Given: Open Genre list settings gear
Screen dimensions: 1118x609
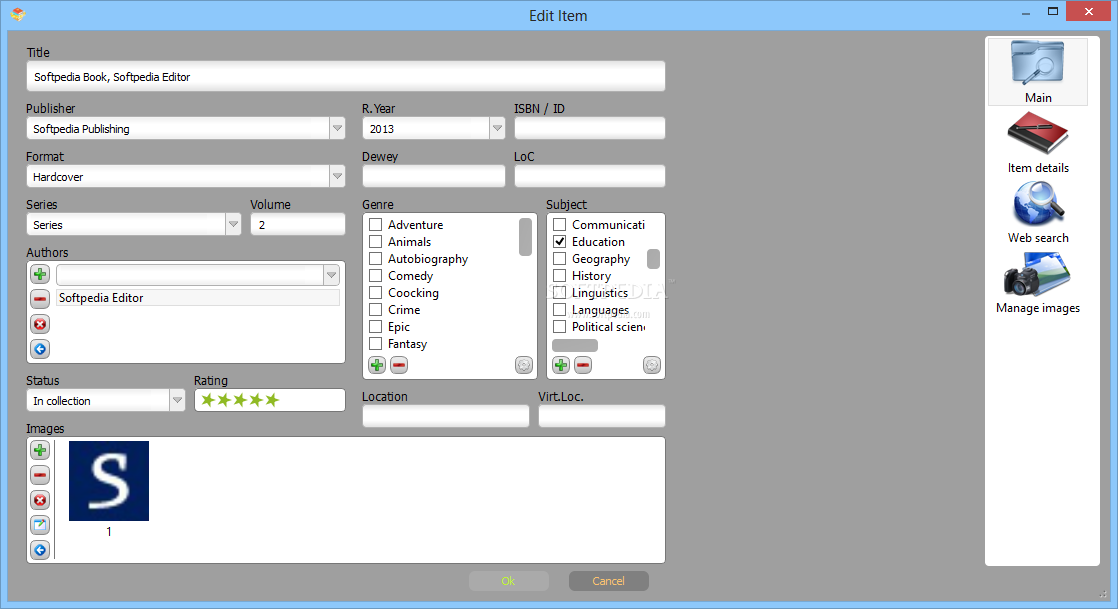Looking at the screenshot, I should tap(523, 365).
